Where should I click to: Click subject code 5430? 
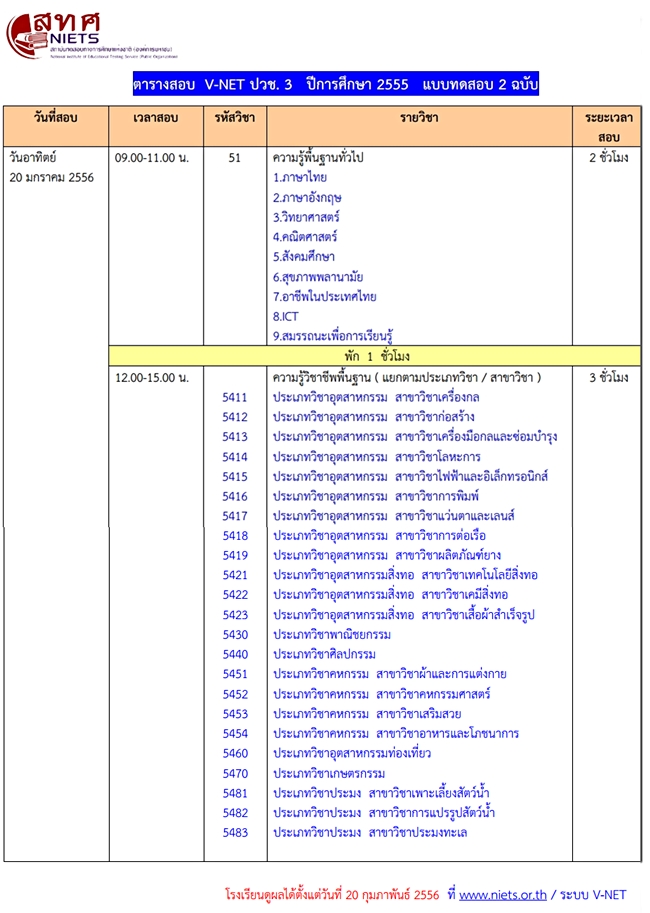[235, 634]
